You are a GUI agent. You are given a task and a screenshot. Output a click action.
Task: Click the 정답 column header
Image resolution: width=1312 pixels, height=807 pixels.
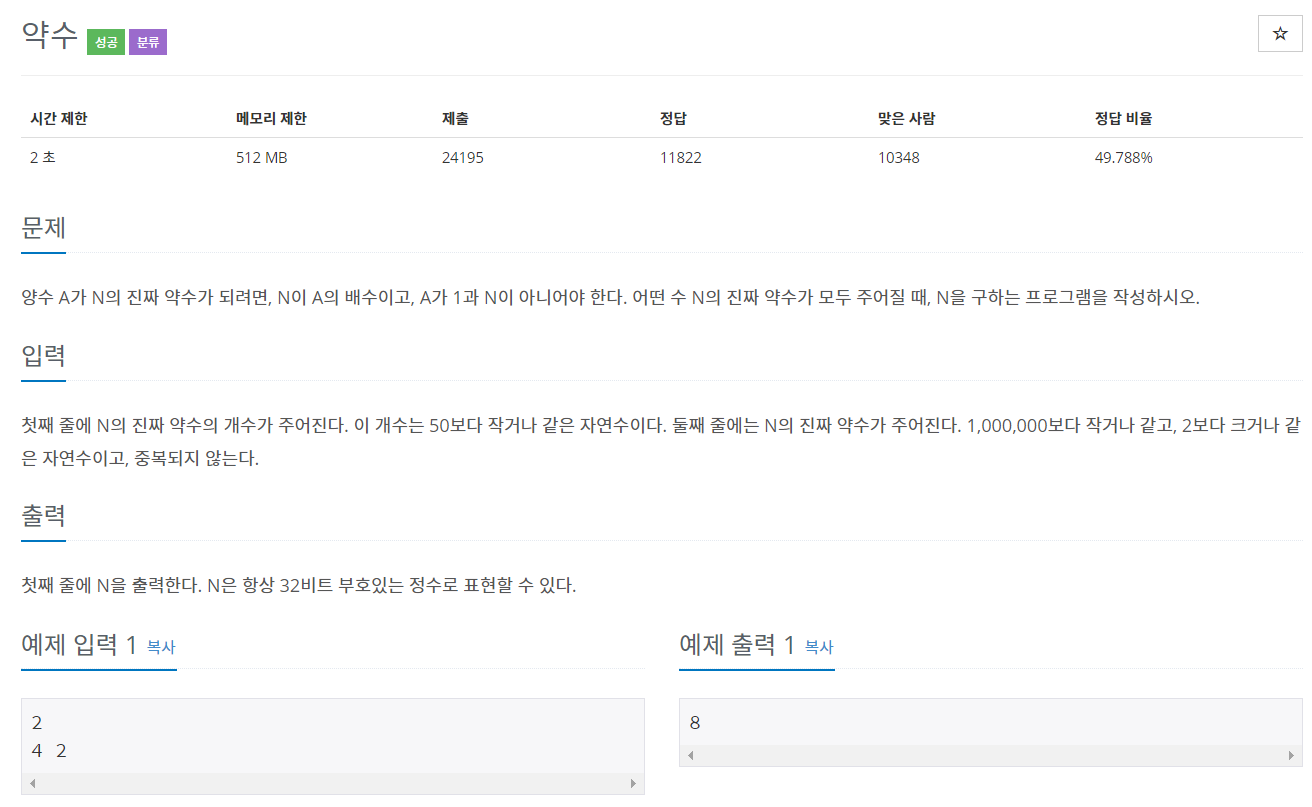tap(673, 119)
